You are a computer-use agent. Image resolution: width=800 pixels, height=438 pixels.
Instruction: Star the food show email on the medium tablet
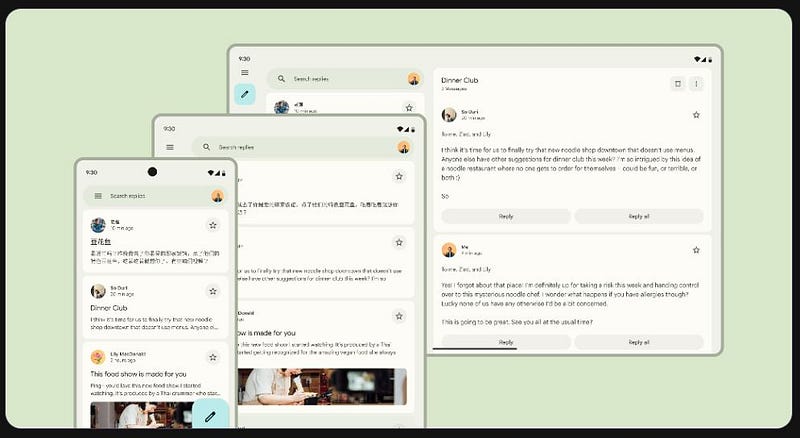click(399, 316)
